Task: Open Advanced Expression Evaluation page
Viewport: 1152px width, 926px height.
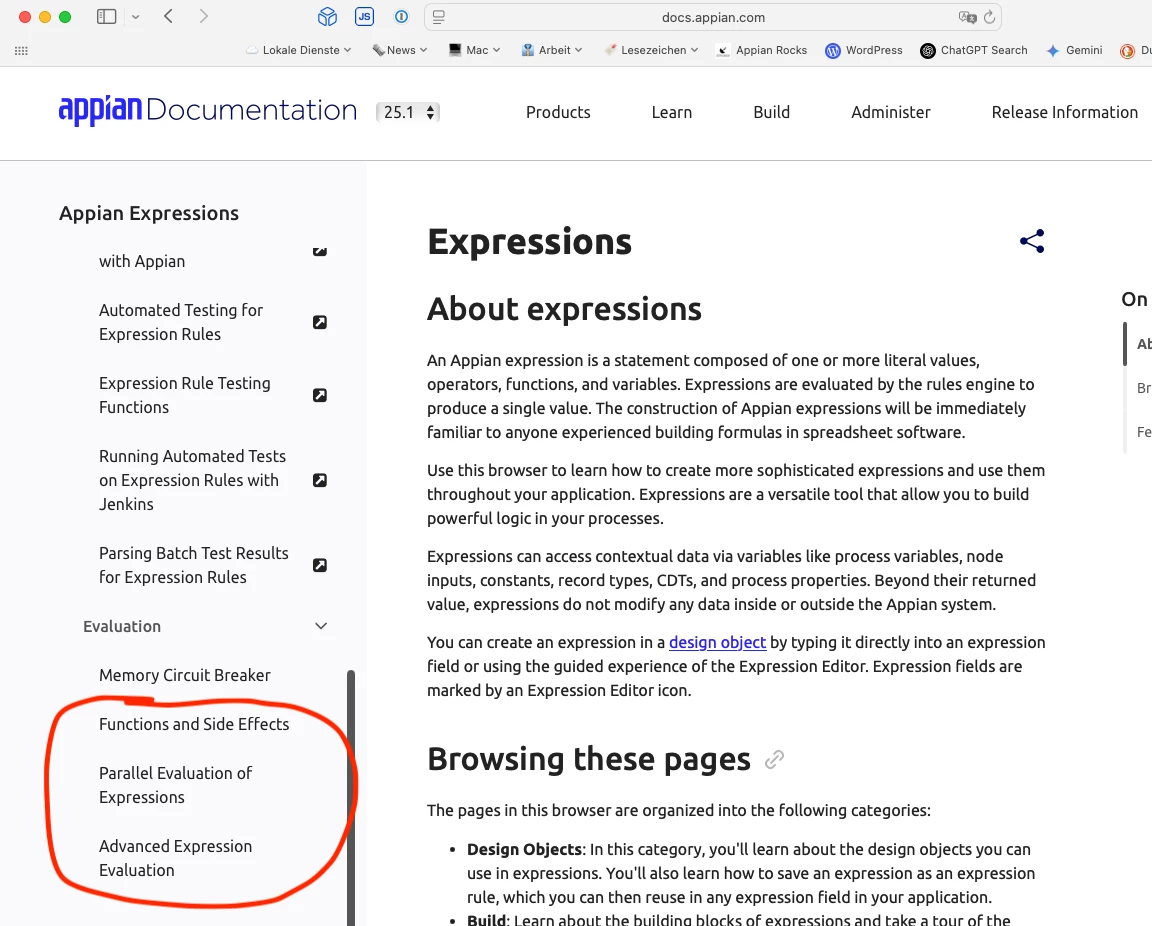Action: (x=176, y=858)
